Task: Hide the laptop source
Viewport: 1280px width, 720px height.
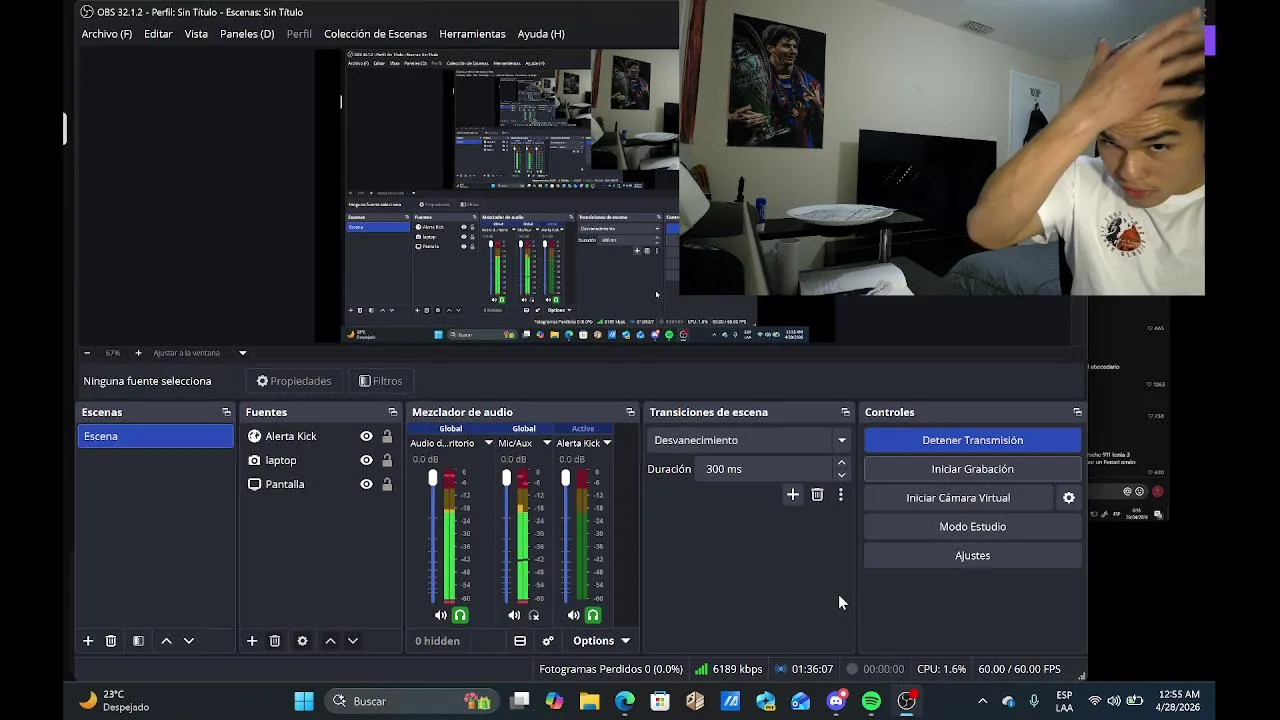Action: tap(366, 460)
